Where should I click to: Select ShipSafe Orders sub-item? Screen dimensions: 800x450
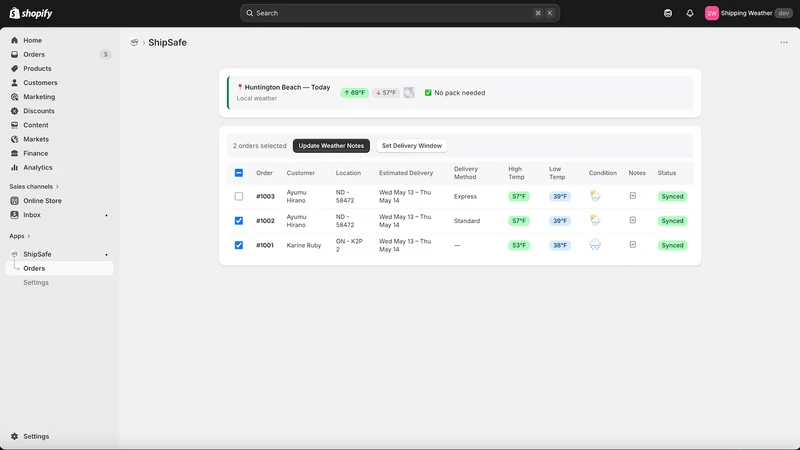click(59, 268)
